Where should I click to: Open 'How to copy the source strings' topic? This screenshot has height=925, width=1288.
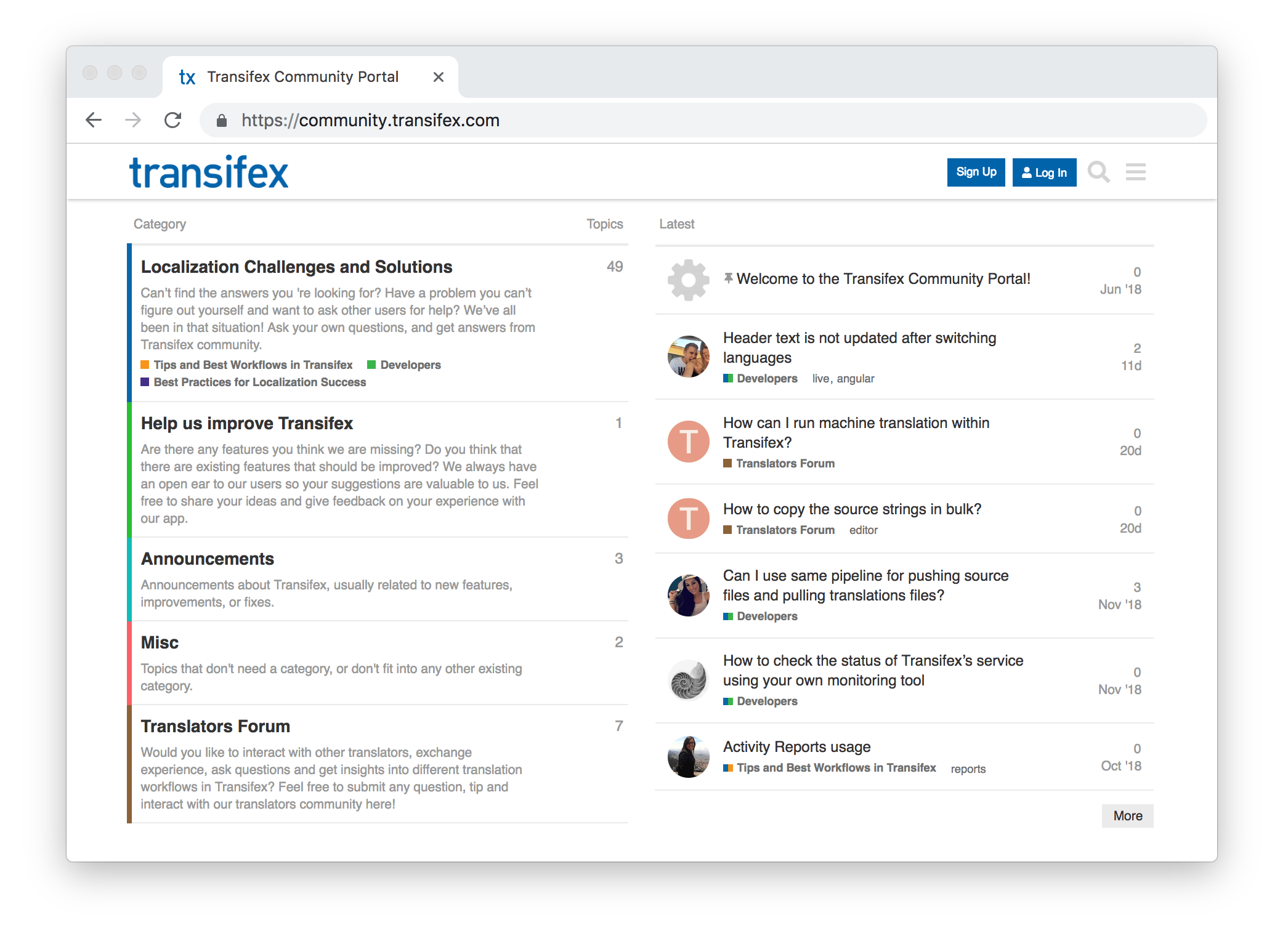[x=852, y=509]
